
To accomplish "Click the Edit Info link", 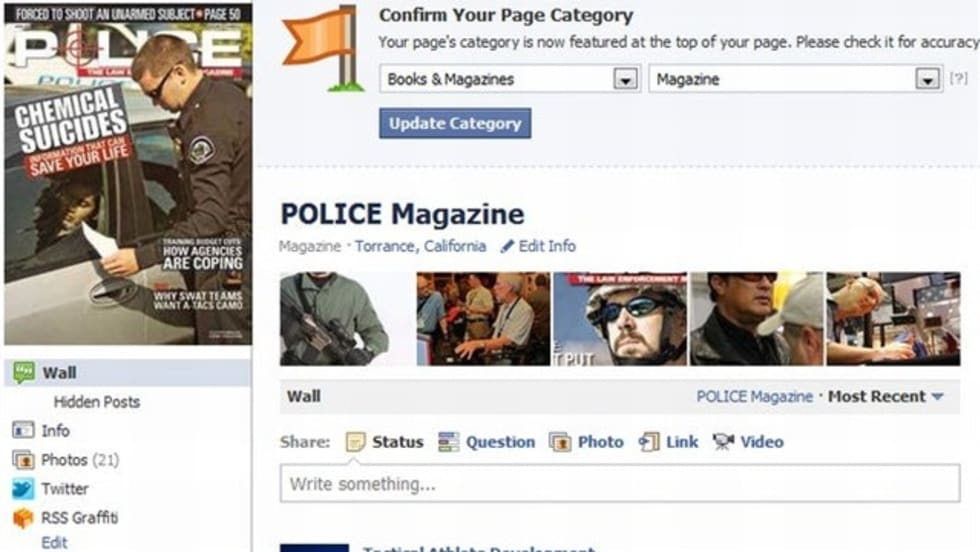I will pyautogui.click(x=538, y=246).
